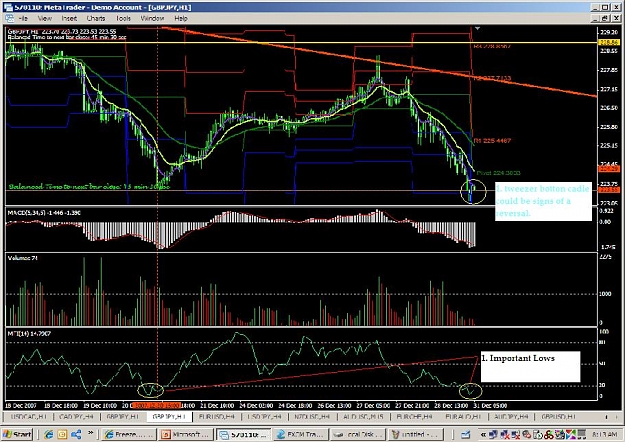Switch to the USDCAD,H1 chart tab
This screenshot has width=625, height=442.
click(29, 416)
